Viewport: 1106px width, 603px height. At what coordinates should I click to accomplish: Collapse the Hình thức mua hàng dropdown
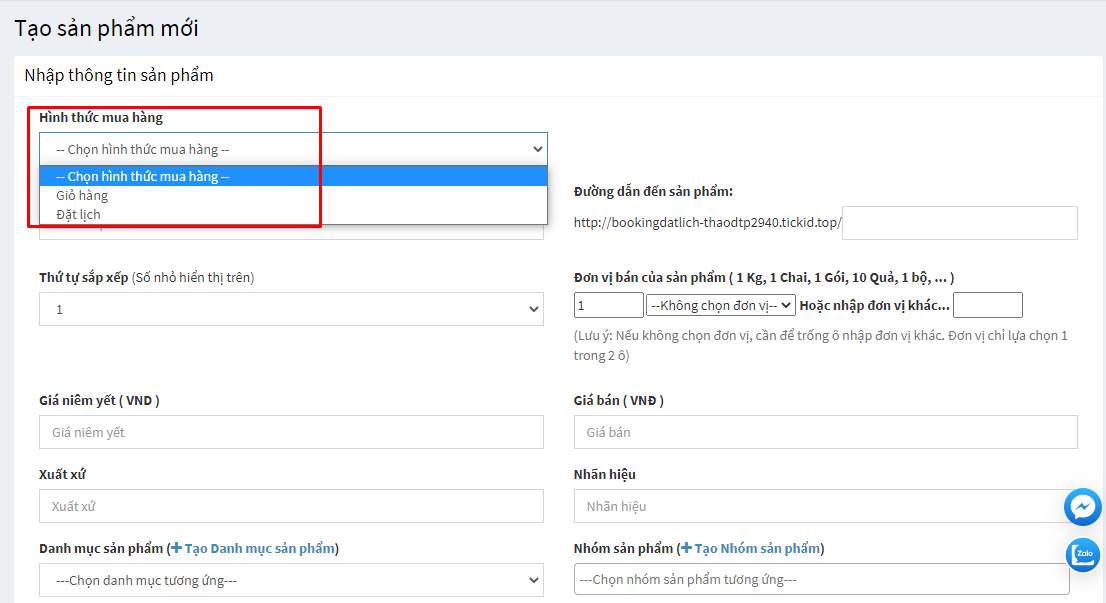pyautogui.click(x=293, y=149)
